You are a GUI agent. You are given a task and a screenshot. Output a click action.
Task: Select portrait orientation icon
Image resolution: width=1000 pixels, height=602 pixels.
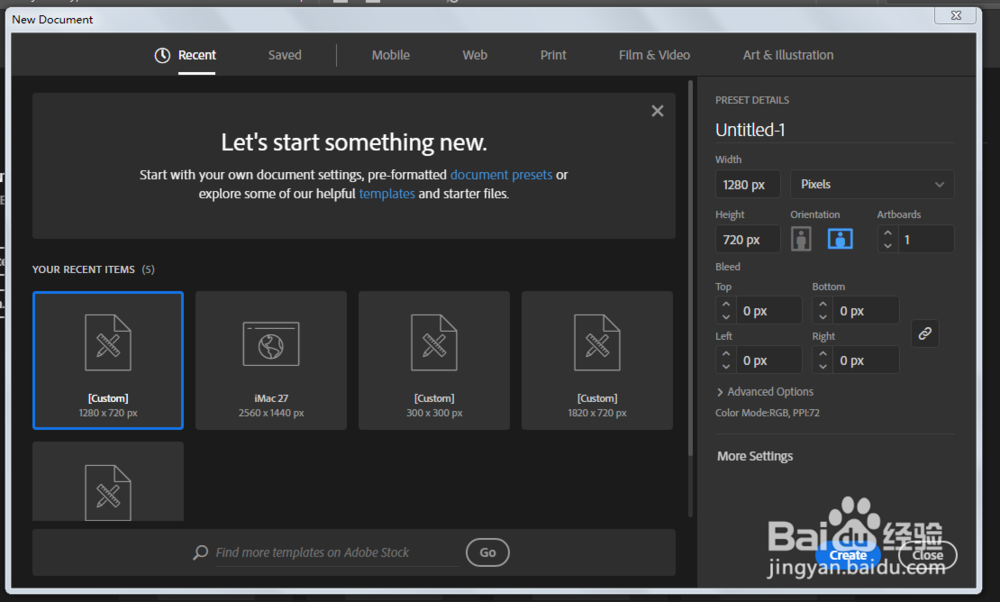(x=801, y=239)
